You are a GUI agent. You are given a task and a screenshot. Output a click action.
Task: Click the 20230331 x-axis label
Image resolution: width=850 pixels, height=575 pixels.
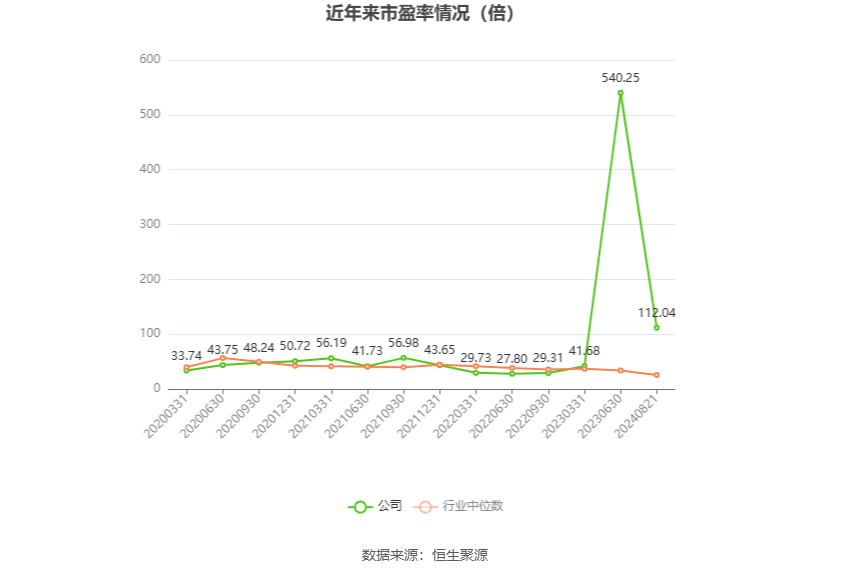point(564,416)
